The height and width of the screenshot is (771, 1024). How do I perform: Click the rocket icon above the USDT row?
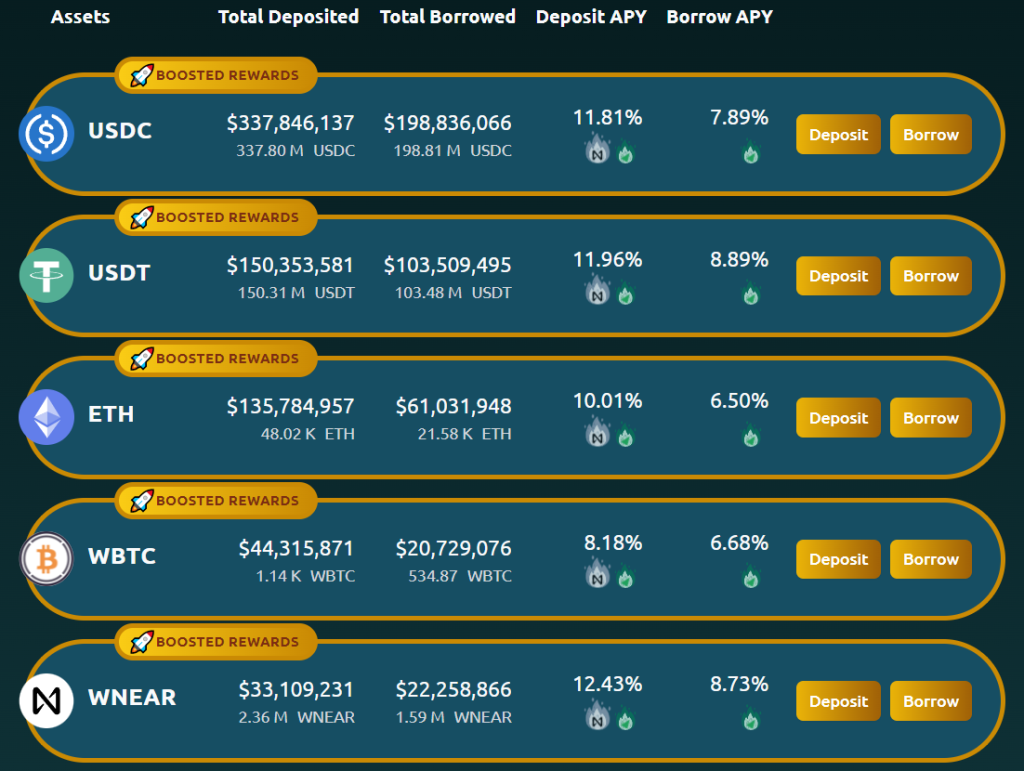coord(142,217)
